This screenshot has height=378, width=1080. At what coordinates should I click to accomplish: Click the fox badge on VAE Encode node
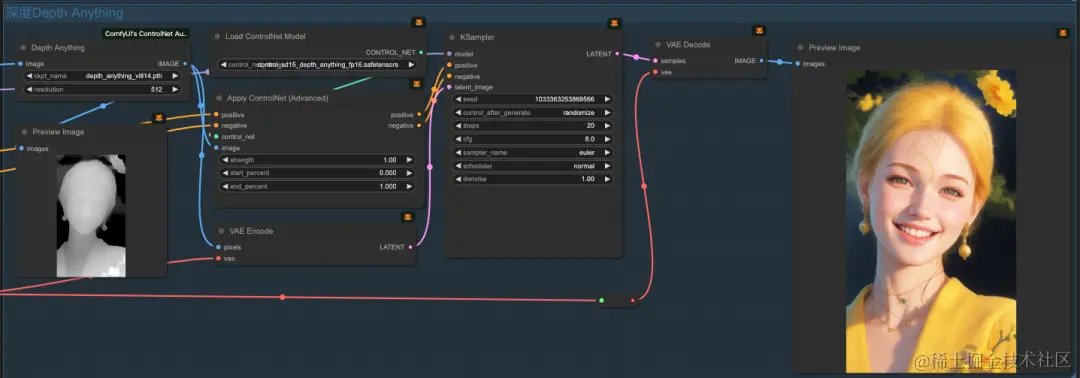(x=409, y=217)
